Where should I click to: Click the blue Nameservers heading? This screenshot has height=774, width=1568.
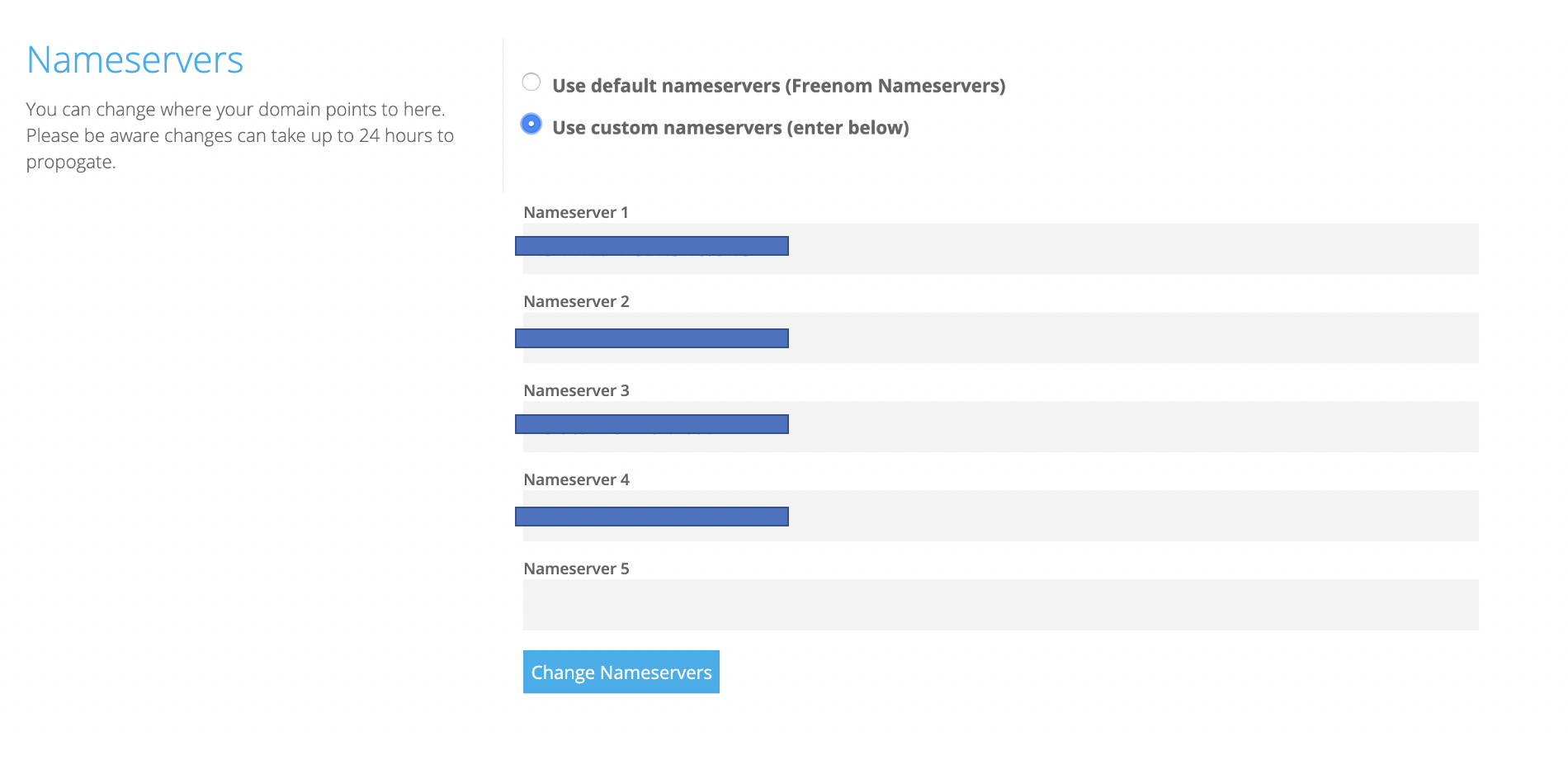[x=135, y=60]
